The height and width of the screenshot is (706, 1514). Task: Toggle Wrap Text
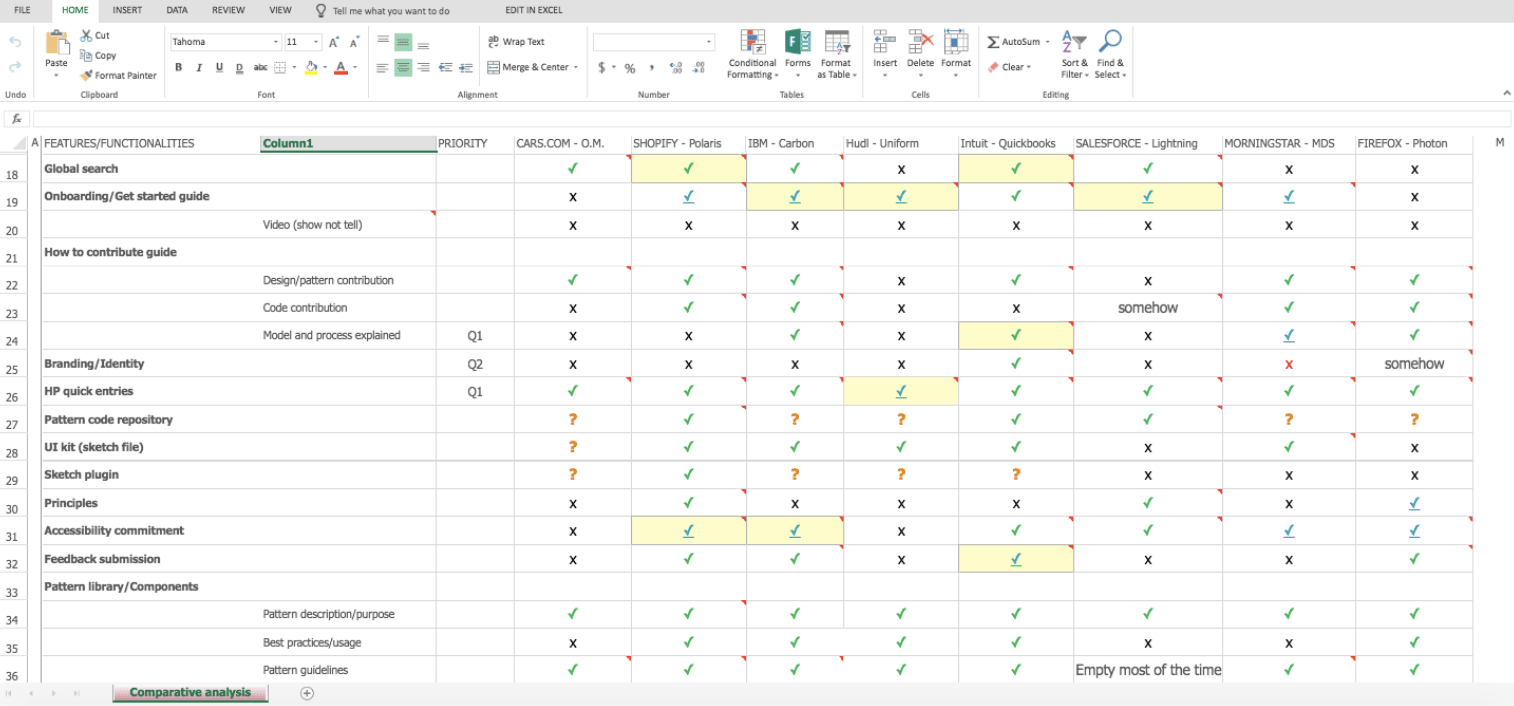point(517,42)
